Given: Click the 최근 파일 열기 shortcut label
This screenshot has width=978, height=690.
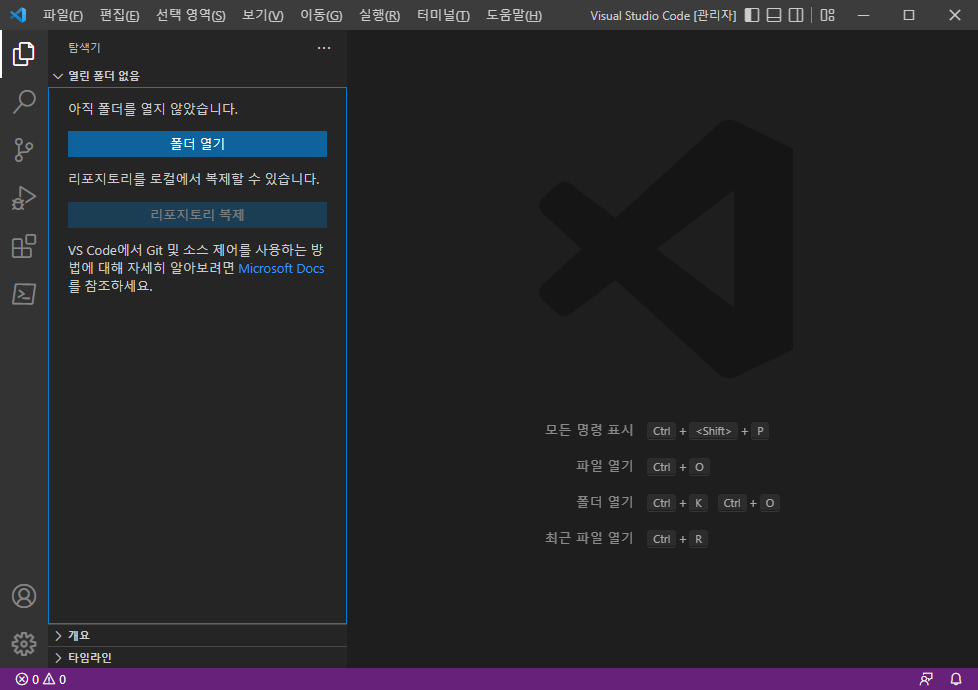Looking at the screenshot, I should [x=589, y=538].
